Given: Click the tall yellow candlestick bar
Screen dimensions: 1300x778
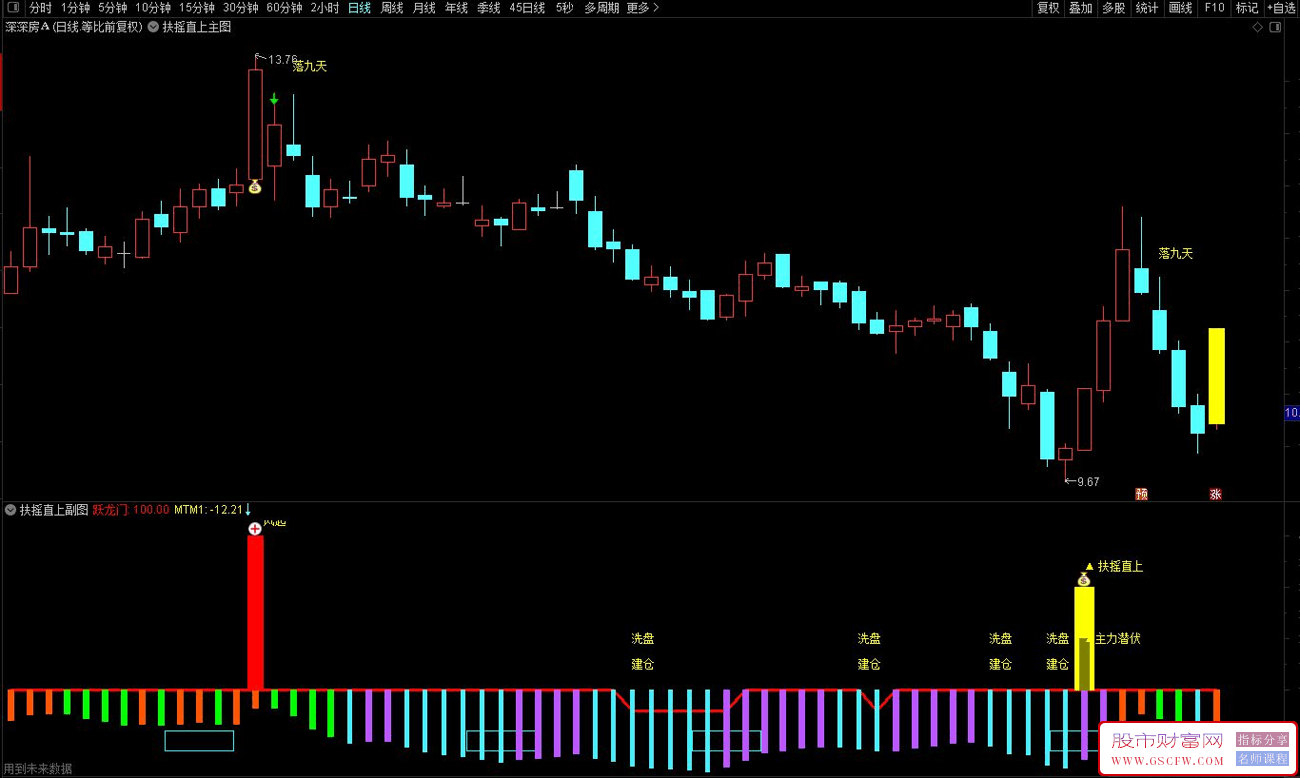Looking at the screenshot, I should click(1216, 375).
